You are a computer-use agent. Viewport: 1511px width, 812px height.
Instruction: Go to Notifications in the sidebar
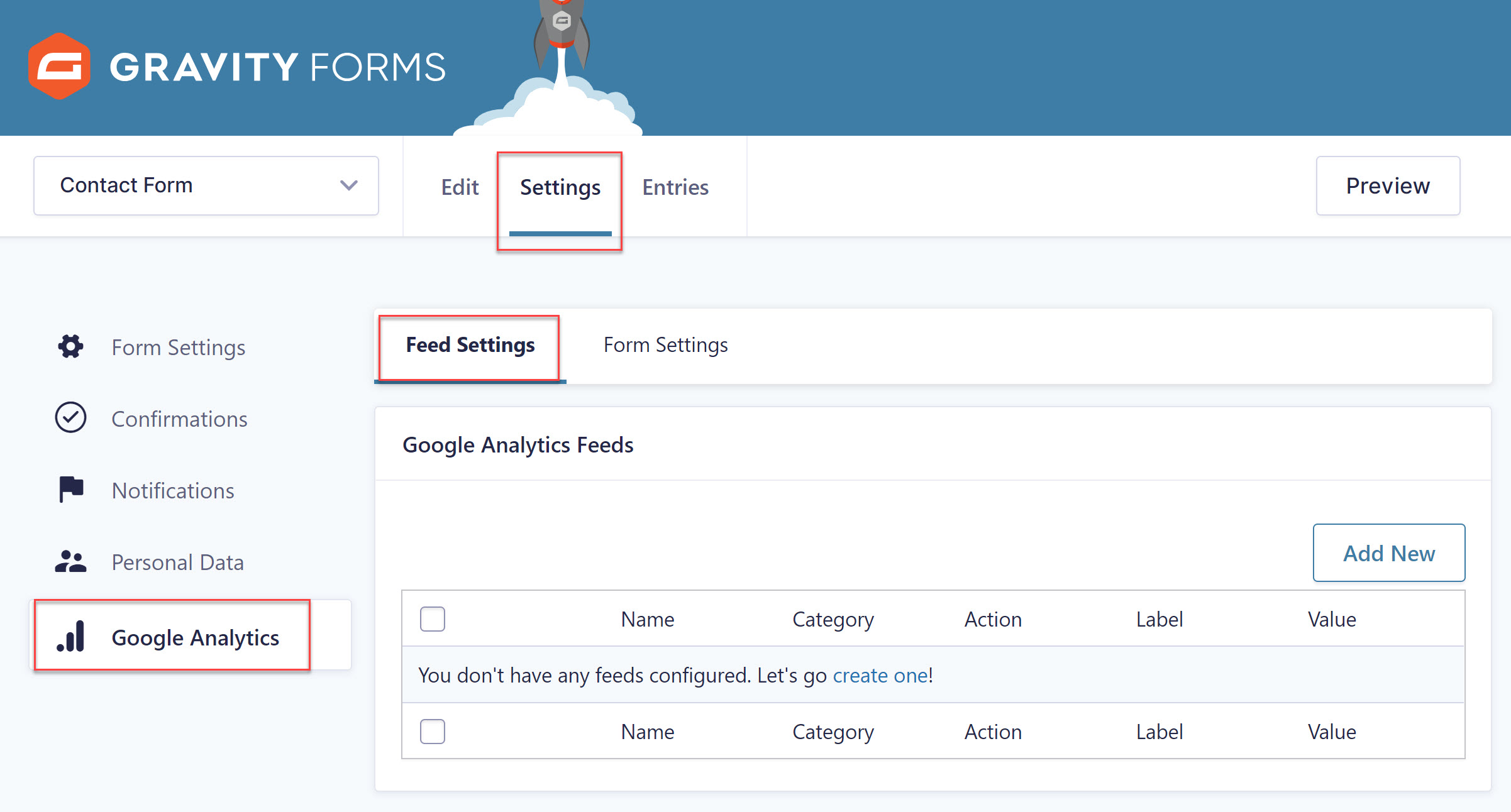click(173, 491)
